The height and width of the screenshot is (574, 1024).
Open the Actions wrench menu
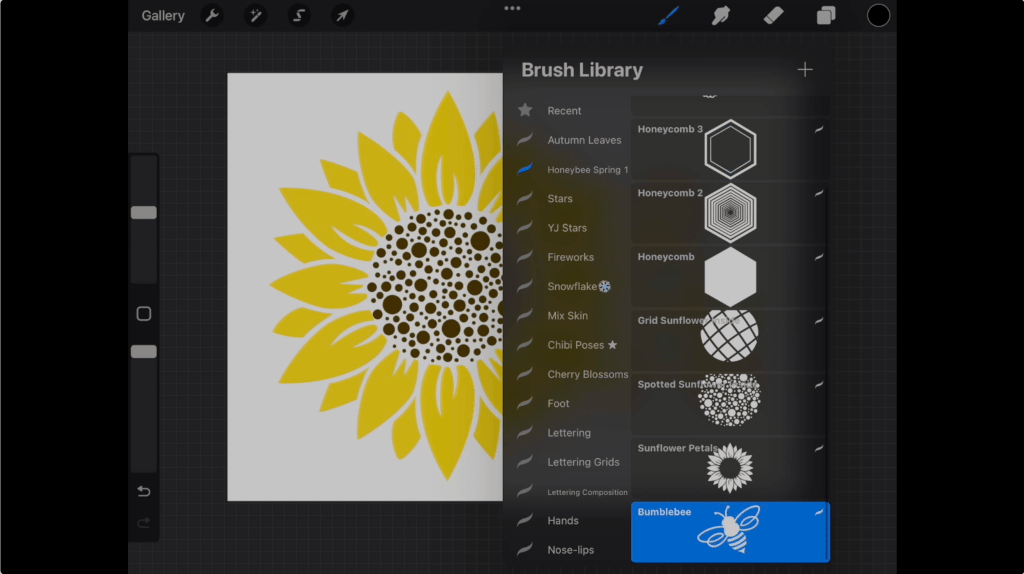click(212, 16)
